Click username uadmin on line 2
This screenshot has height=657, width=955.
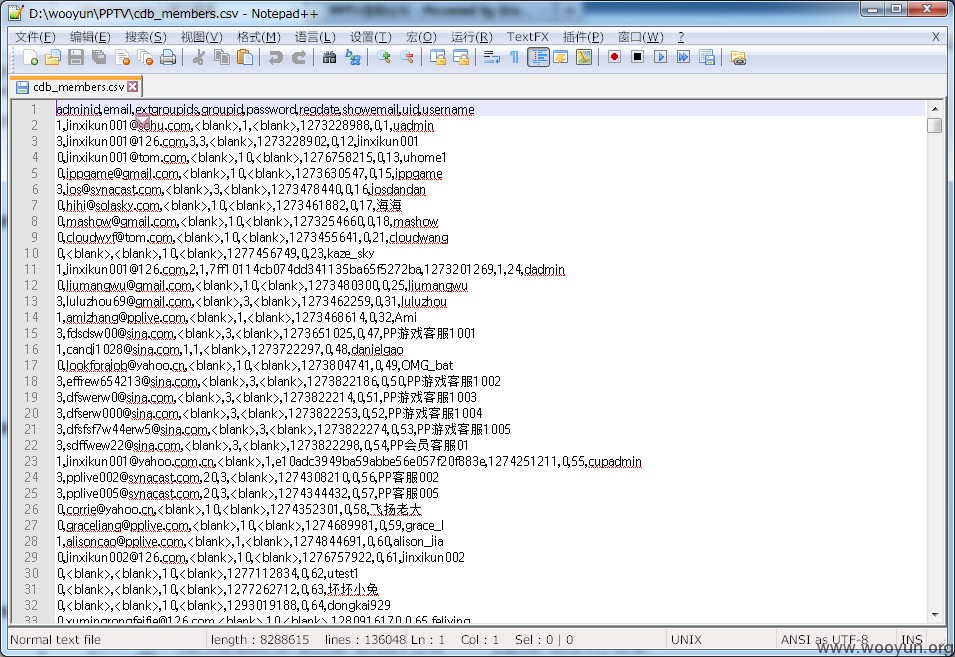tap(414, 125)
